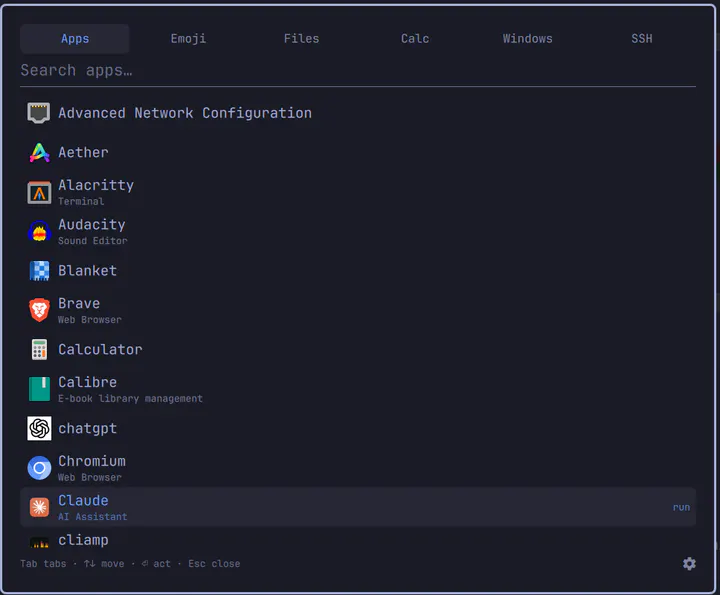Click Web Browser subtitle under Brave

(x=90, y=320)
